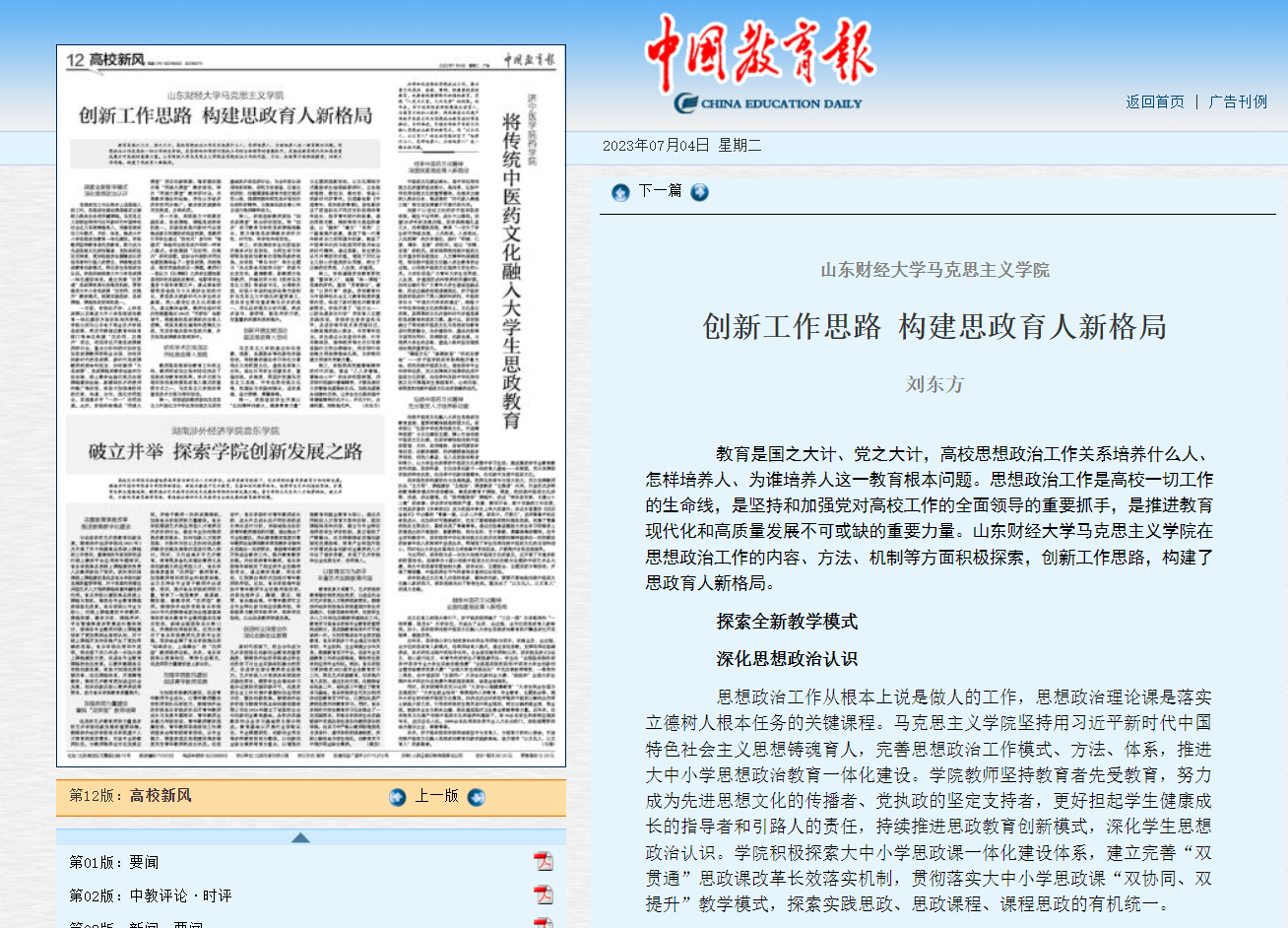The width and height of the screenshot is (1288, 928).
Task: Click the right arrow icon beside 下一篇
Action: tap(699, 192)
